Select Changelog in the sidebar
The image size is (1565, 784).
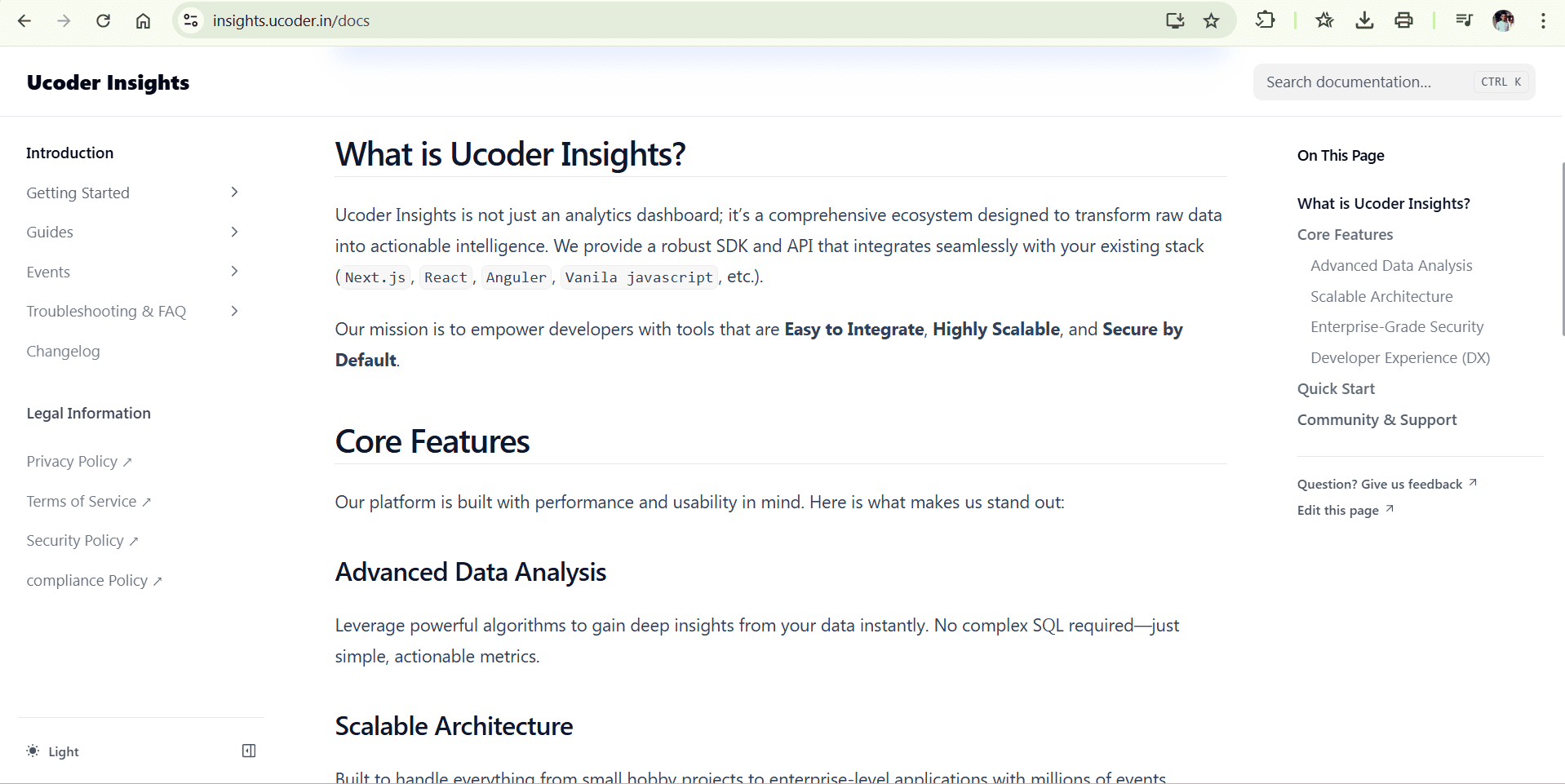click(63, 351)
